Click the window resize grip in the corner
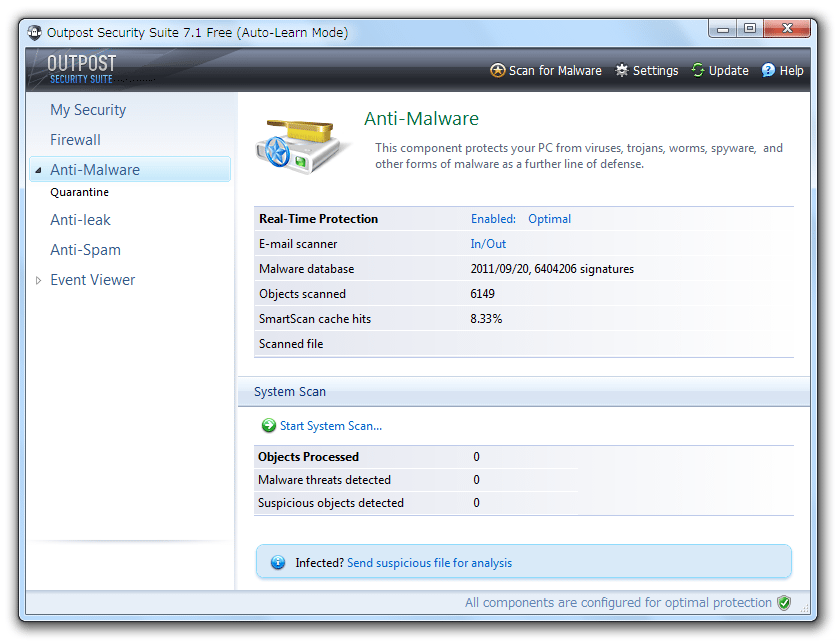 (804, 608)
